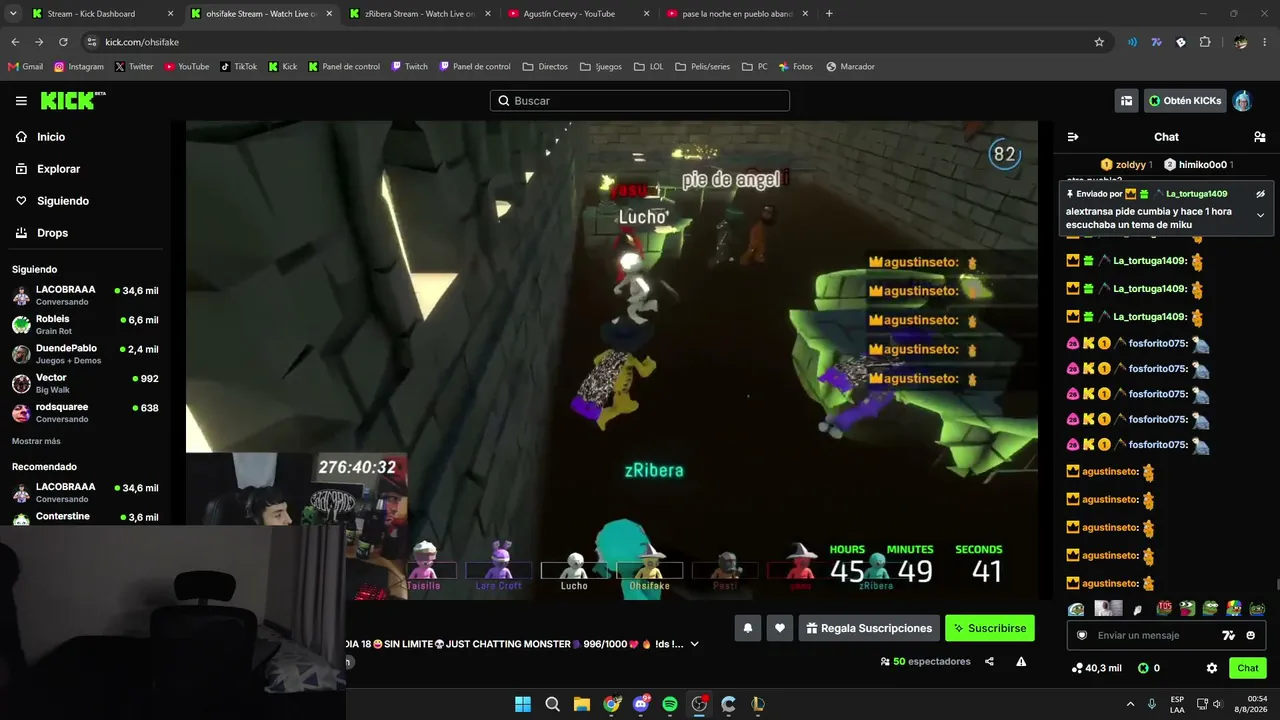Open the 7TV emote picker in chat
The image size is (1280, 720).
point(1229,635)
